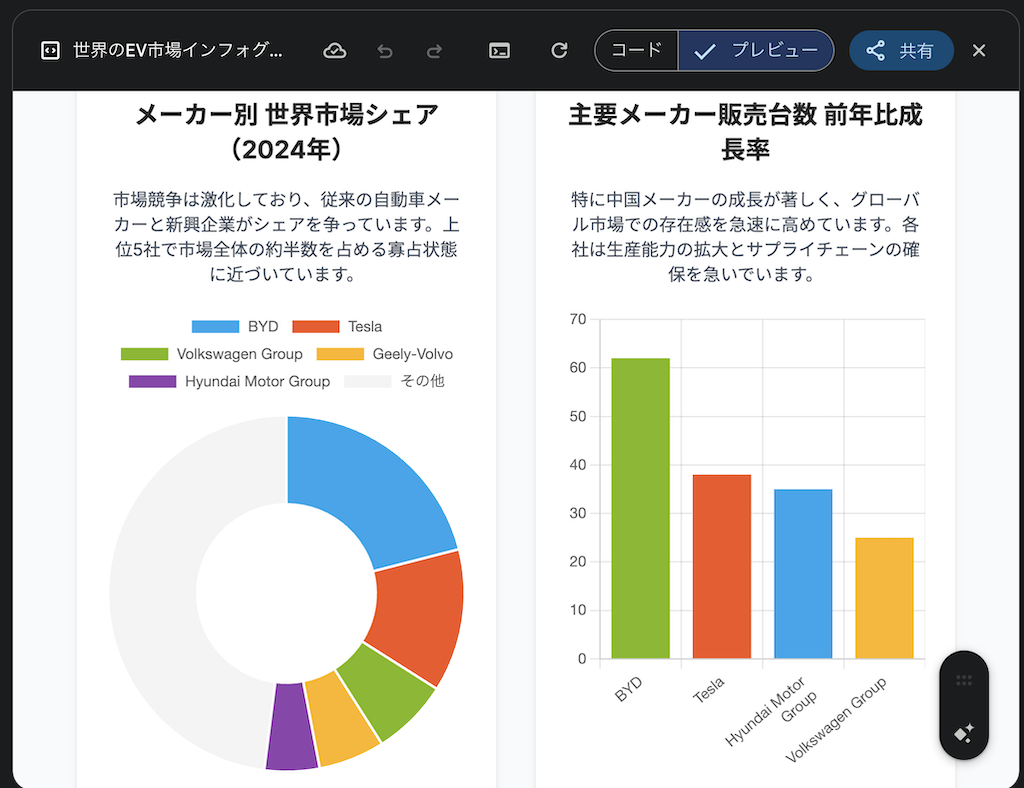Click heading メーカー別 世界市場シェア
The image size is (1024, 788).
[287, 131]
